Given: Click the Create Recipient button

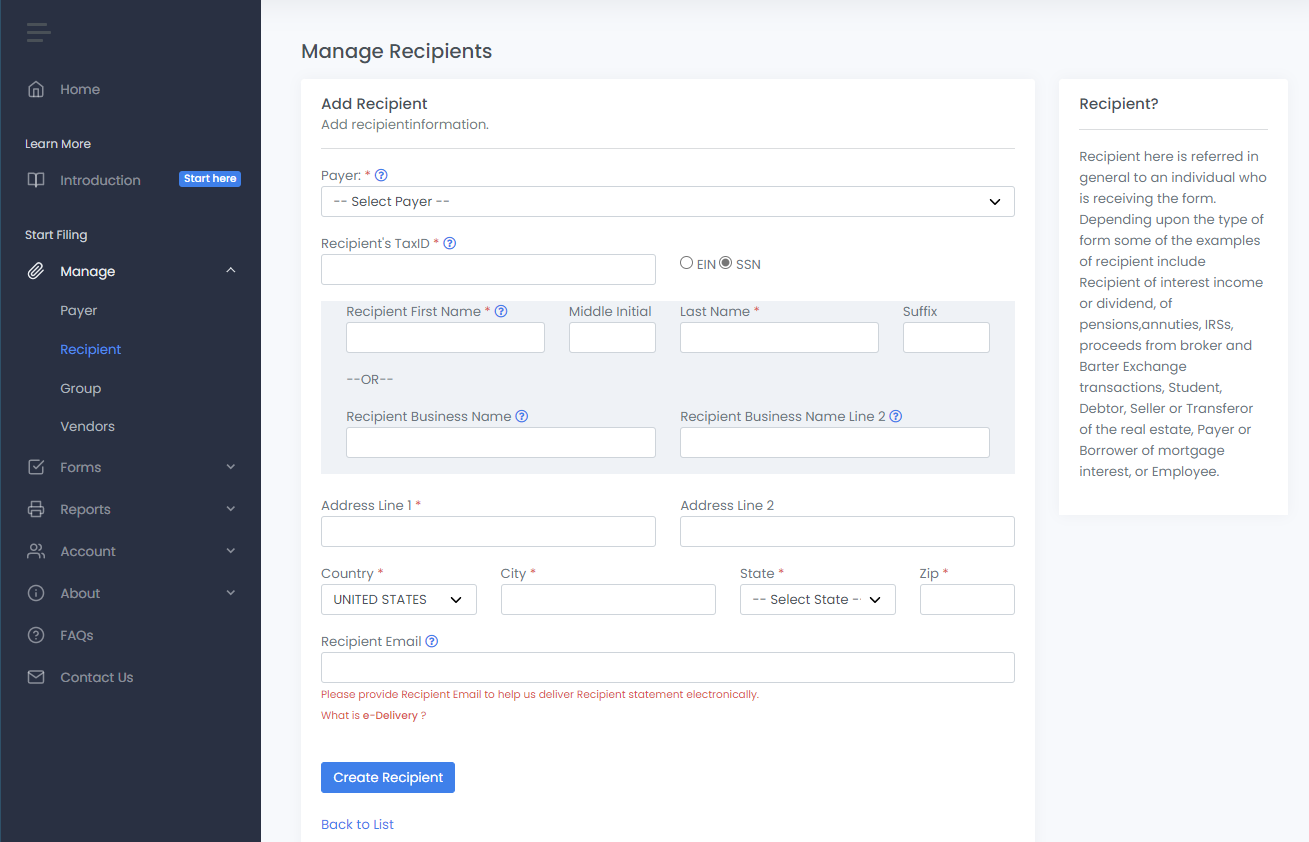Looking at the screenshot, I should (388, 778).
